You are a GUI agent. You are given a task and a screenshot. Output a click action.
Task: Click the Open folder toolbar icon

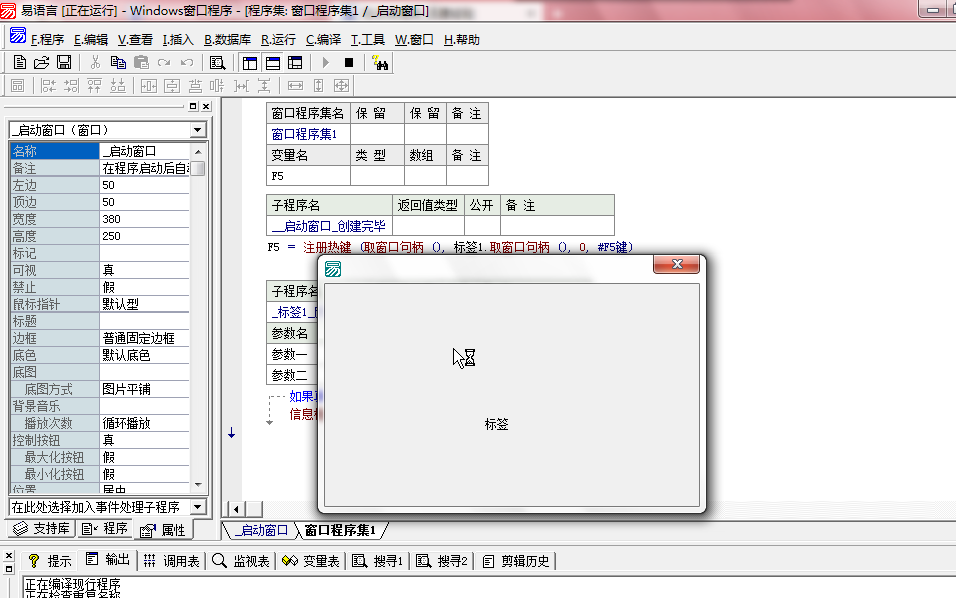pyautogui.click(x=41, y=62)
